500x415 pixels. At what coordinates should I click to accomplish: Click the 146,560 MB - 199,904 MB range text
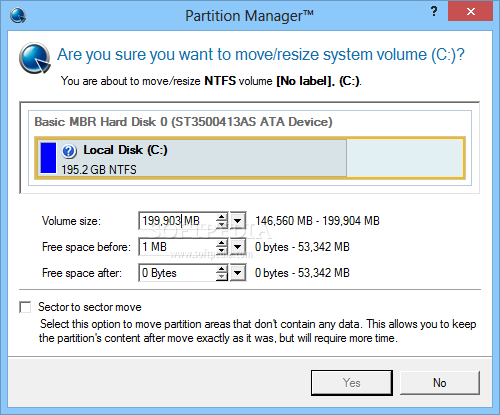tap(317, 221)
